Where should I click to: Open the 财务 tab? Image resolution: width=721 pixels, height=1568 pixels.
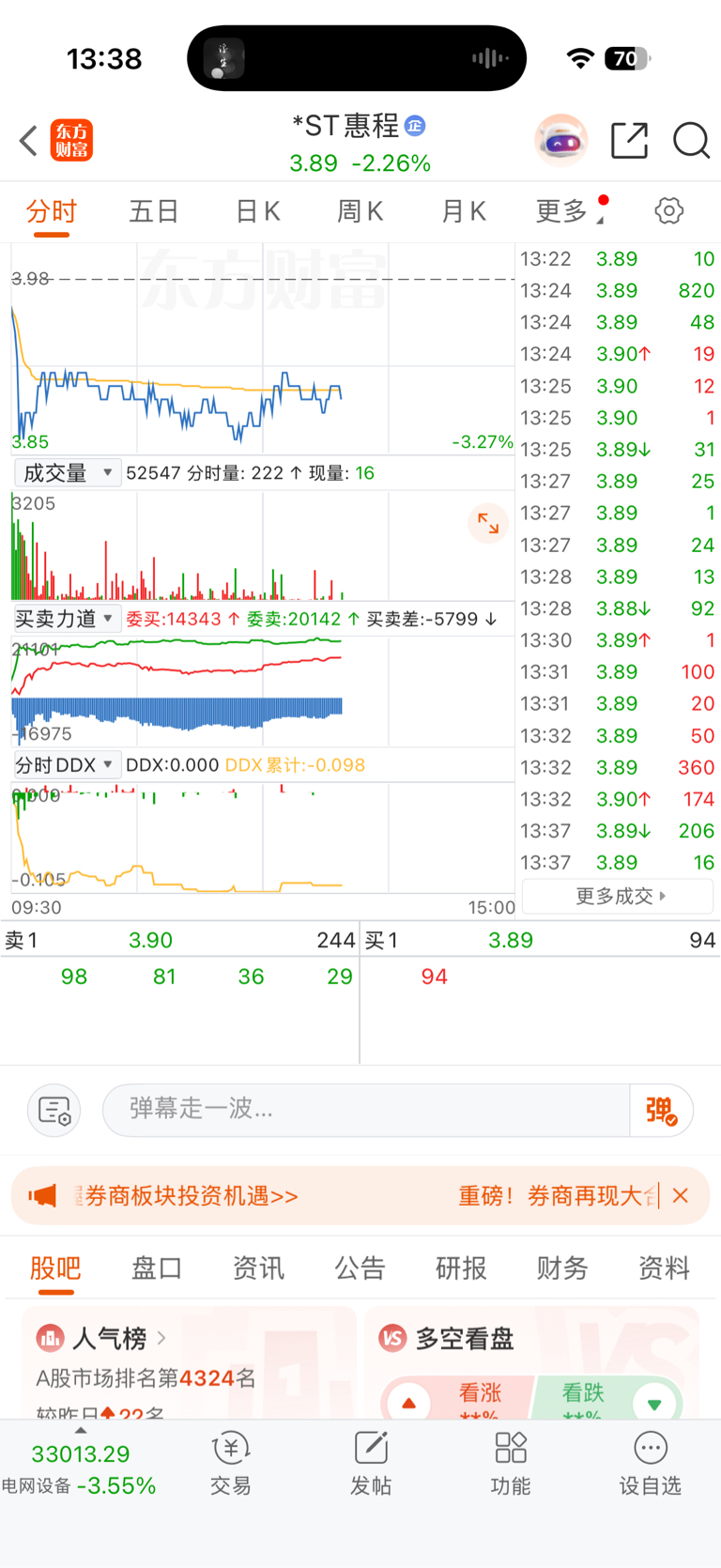coord(562,1268)
